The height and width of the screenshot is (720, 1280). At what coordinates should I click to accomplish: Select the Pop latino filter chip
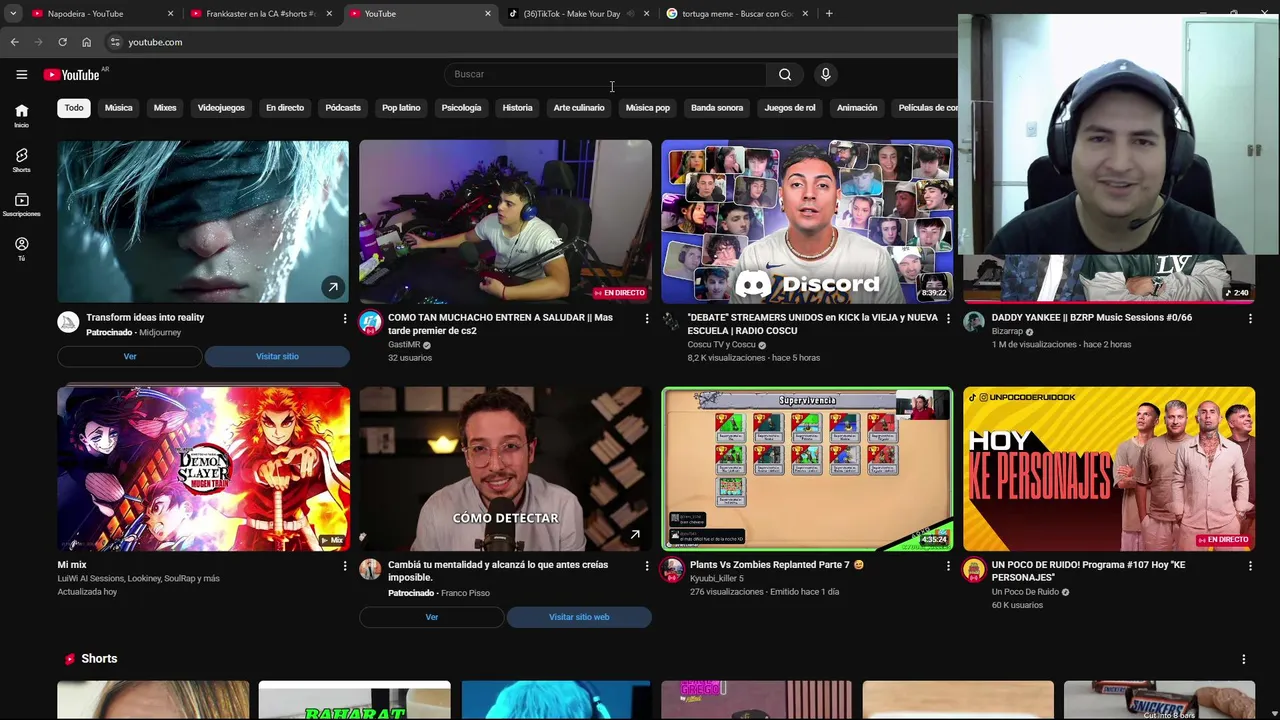tap(401, 108)
